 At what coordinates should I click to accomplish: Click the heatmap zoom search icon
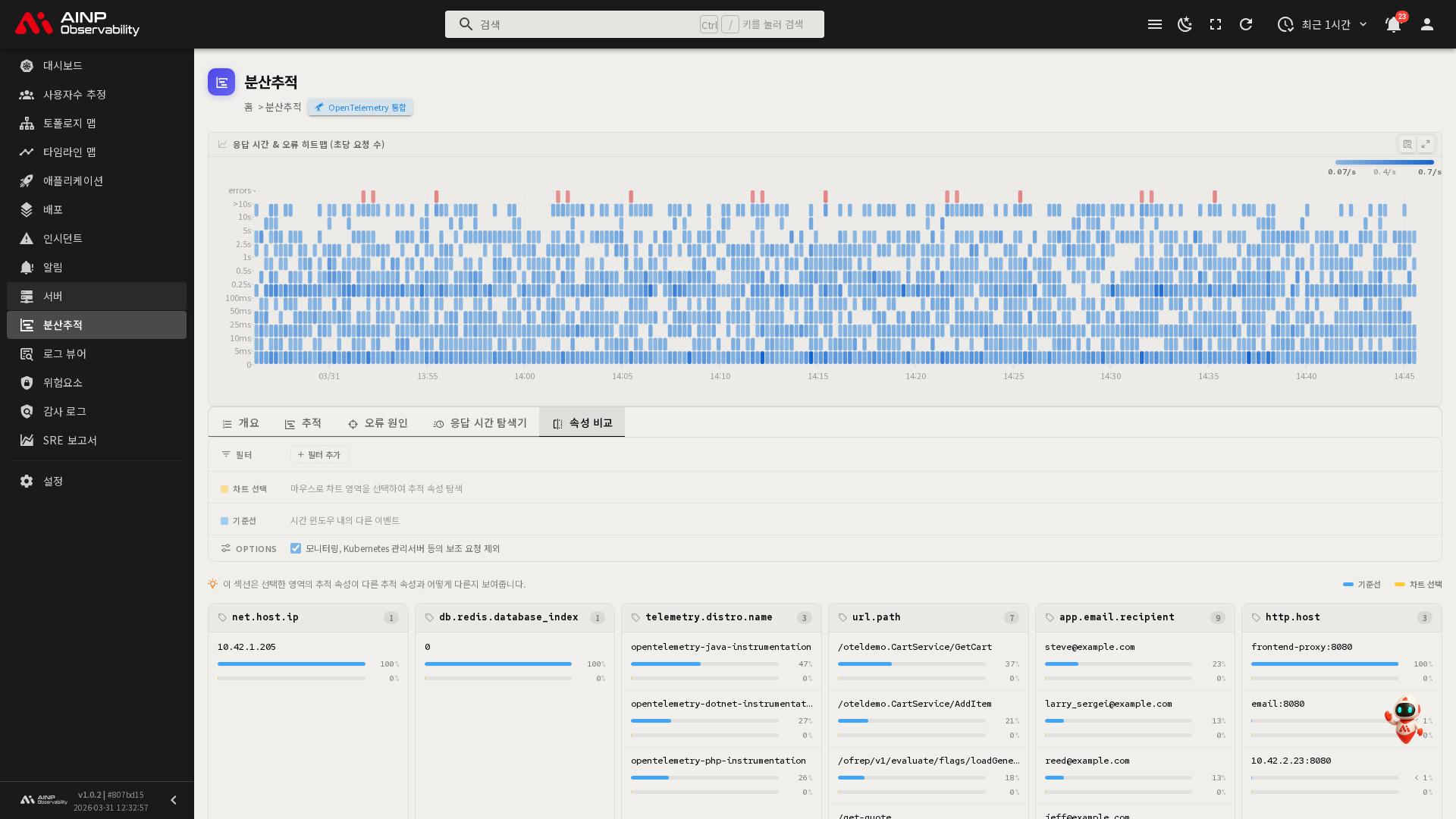tap(1407, 144)
